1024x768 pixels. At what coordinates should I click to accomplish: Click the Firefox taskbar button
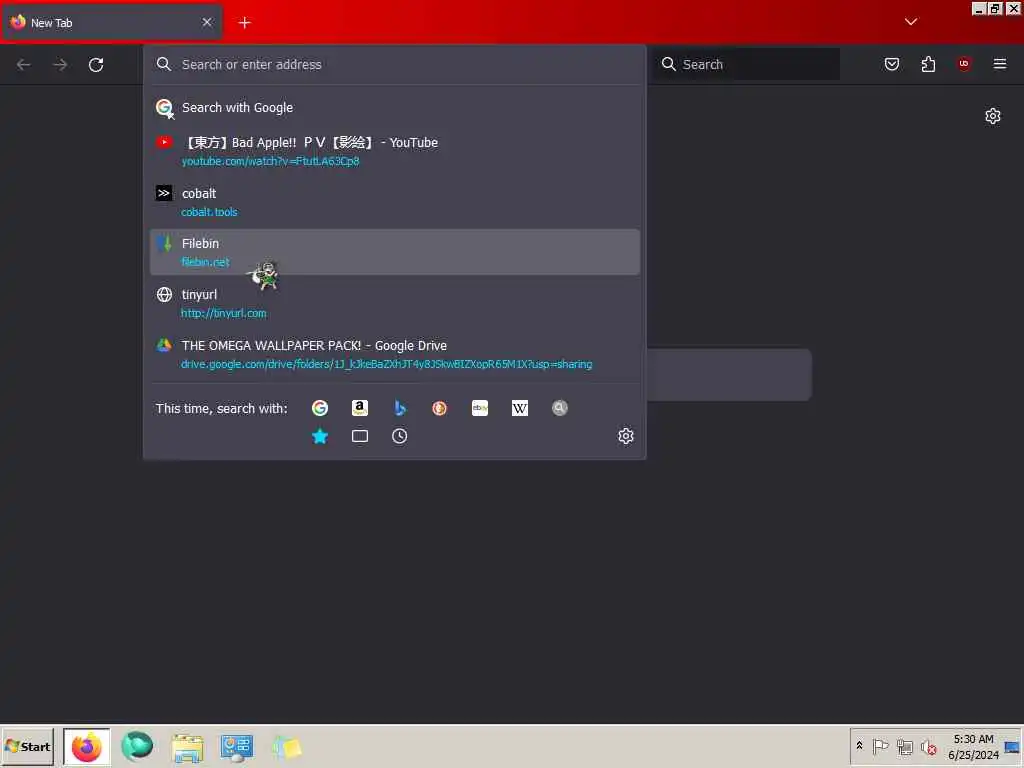coord(87,747)
